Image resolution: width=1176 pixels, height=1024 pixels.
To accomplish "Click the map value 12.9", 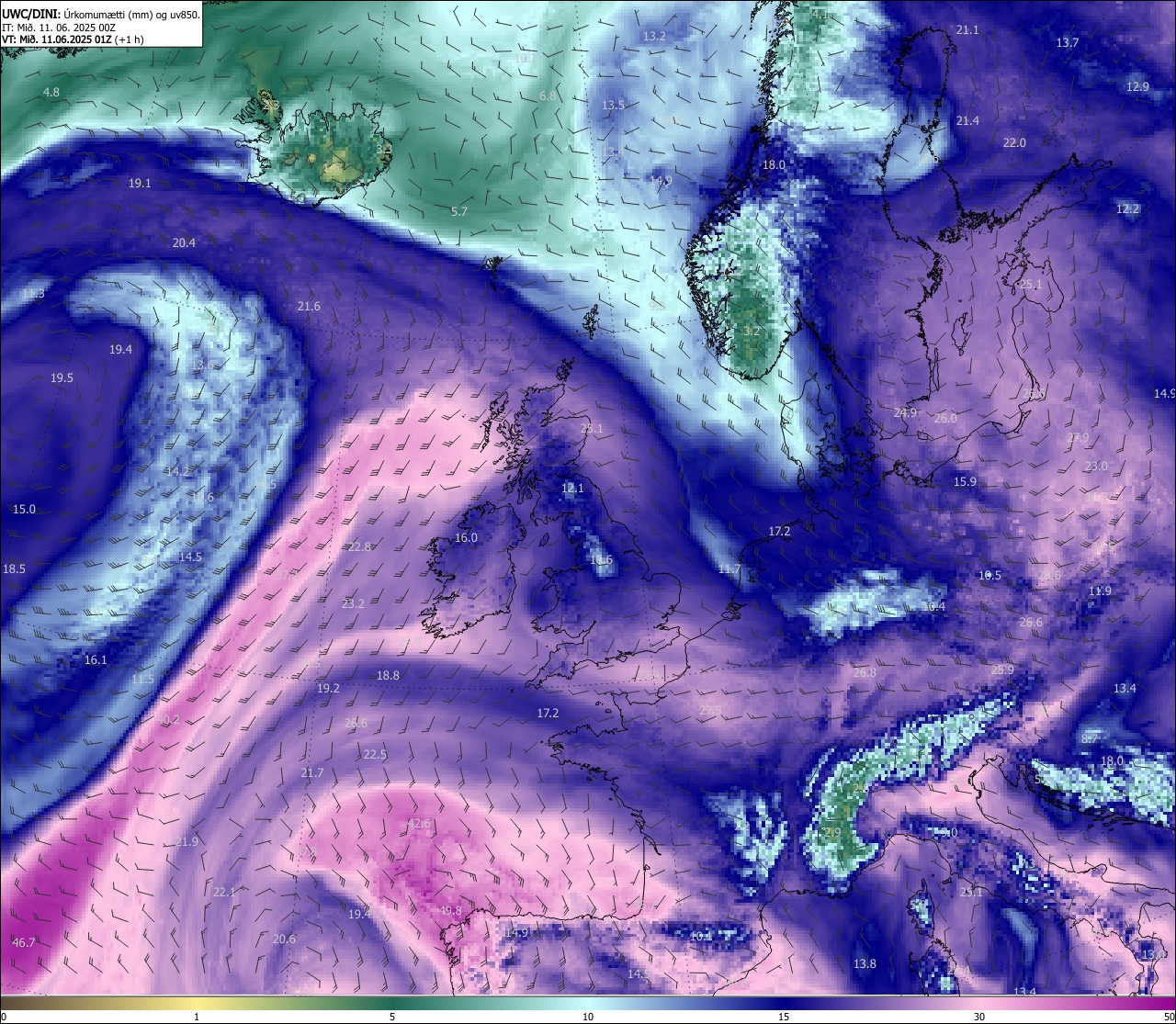I will (1137, 87).
